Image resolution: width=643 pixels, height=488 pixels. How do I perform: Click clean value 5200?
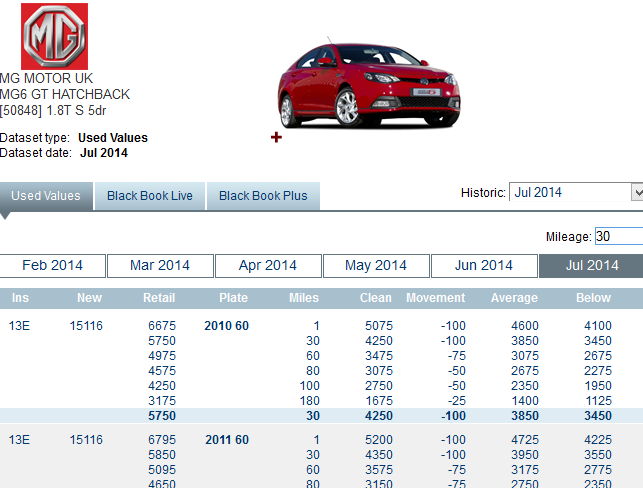[379, 440]
